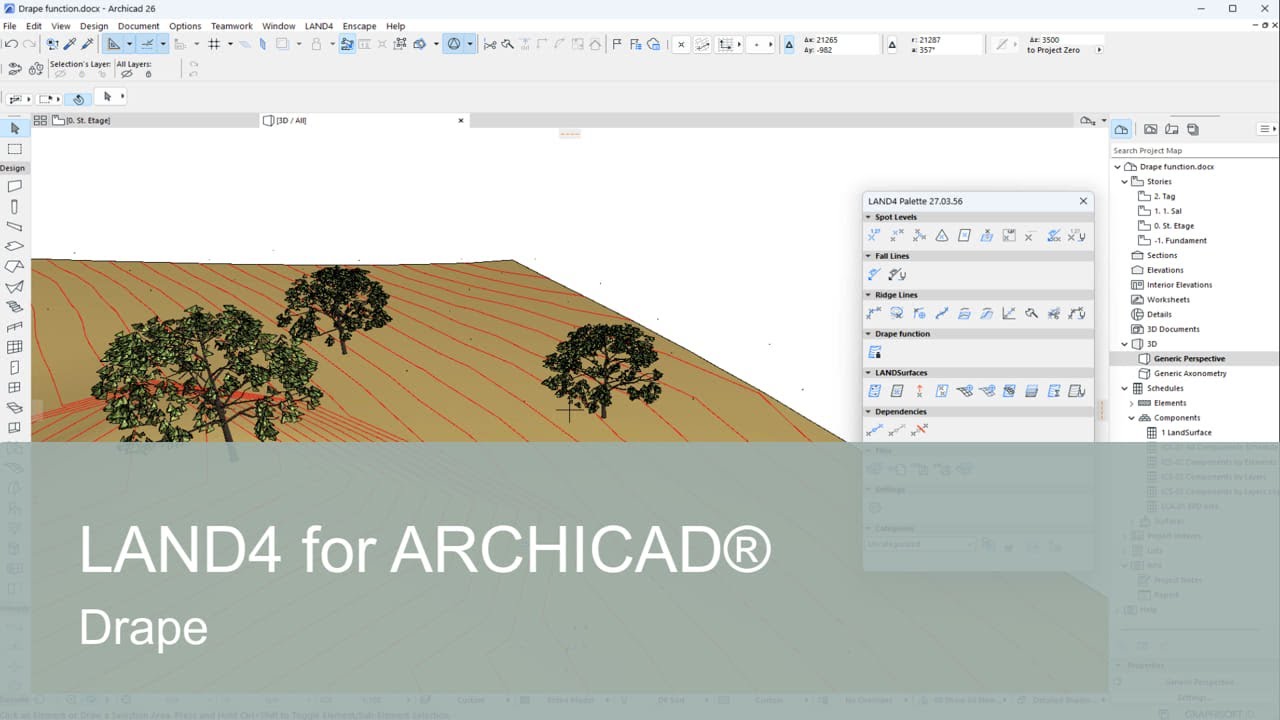
Task: Open the File menu
Action: click(9, 26)
